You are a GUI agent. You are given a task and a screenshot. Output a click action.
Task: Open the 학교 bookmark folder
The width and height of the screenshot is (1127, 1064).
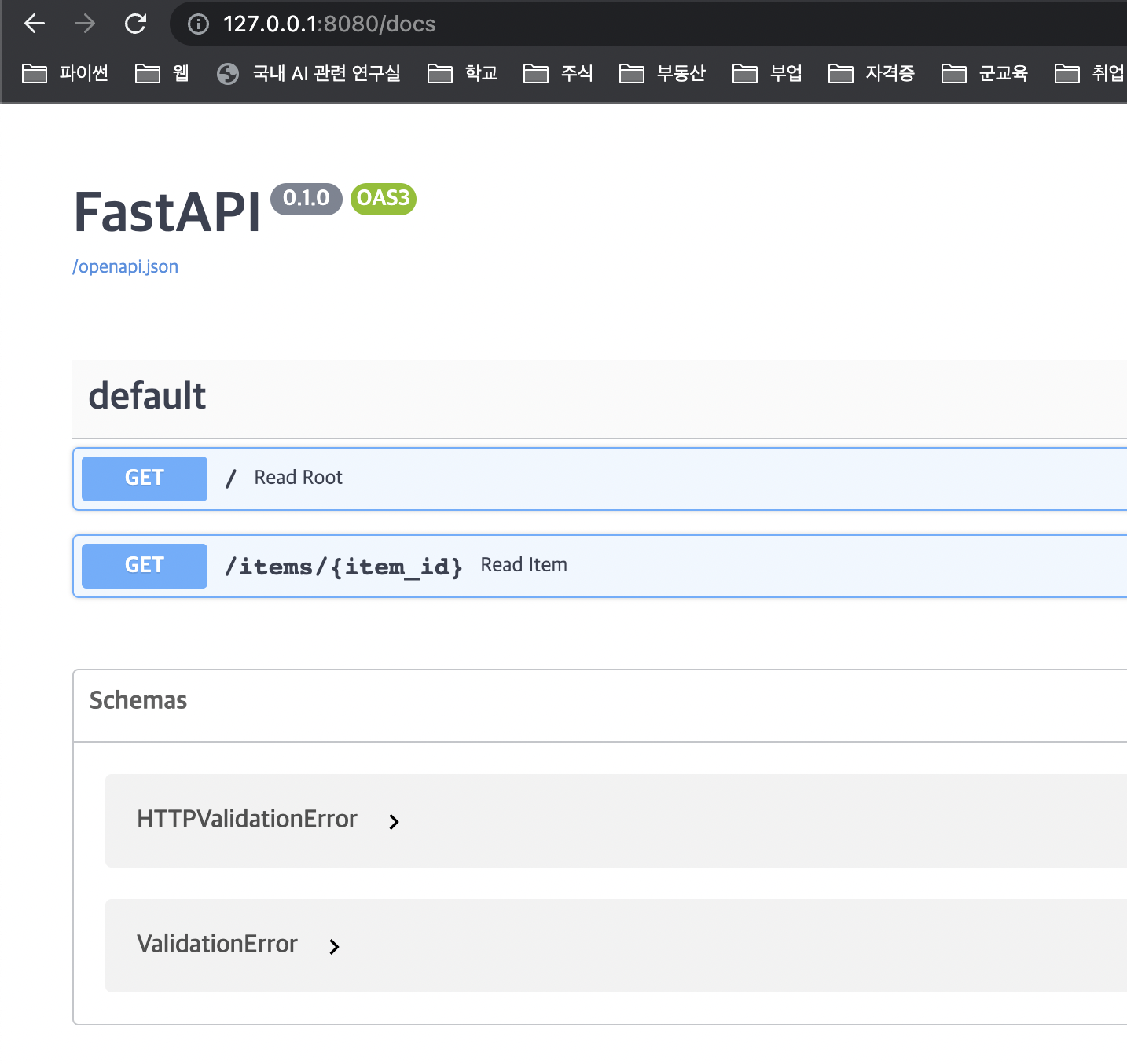coord(463,73)
